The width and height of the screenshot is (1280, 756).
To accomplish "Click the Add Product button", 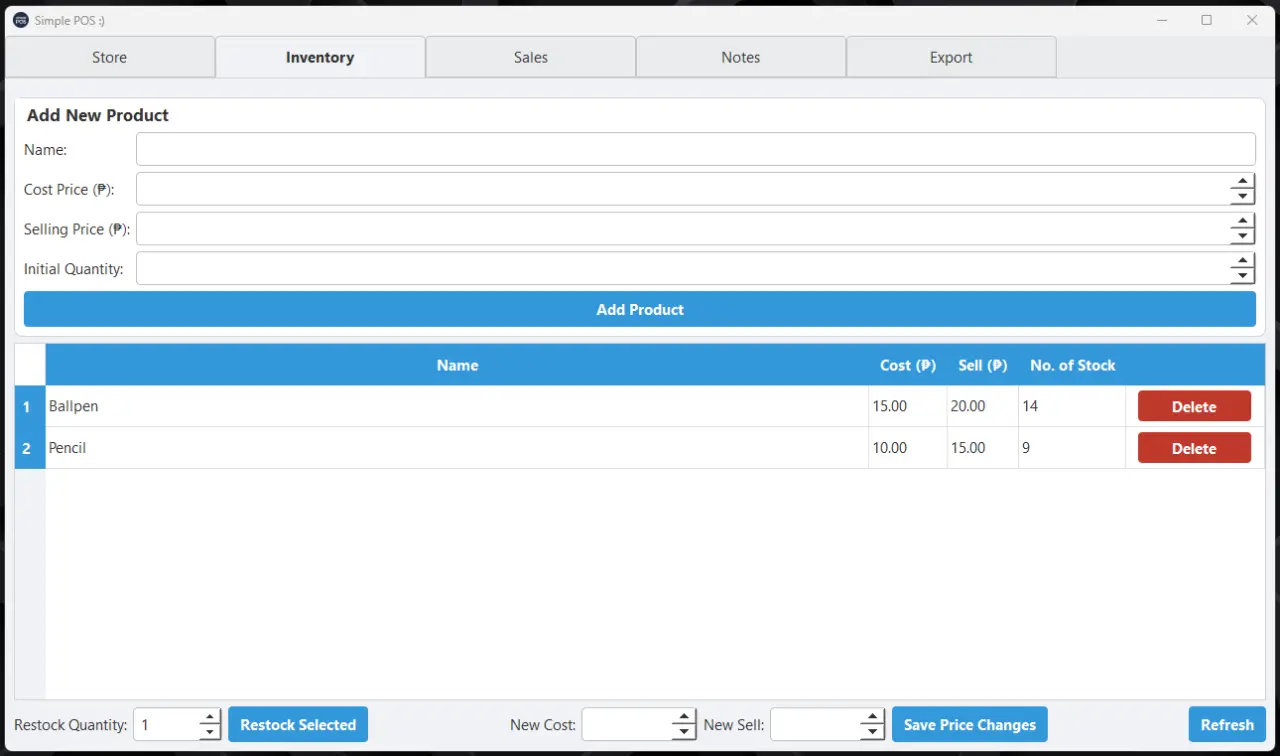I will (640, 309).
